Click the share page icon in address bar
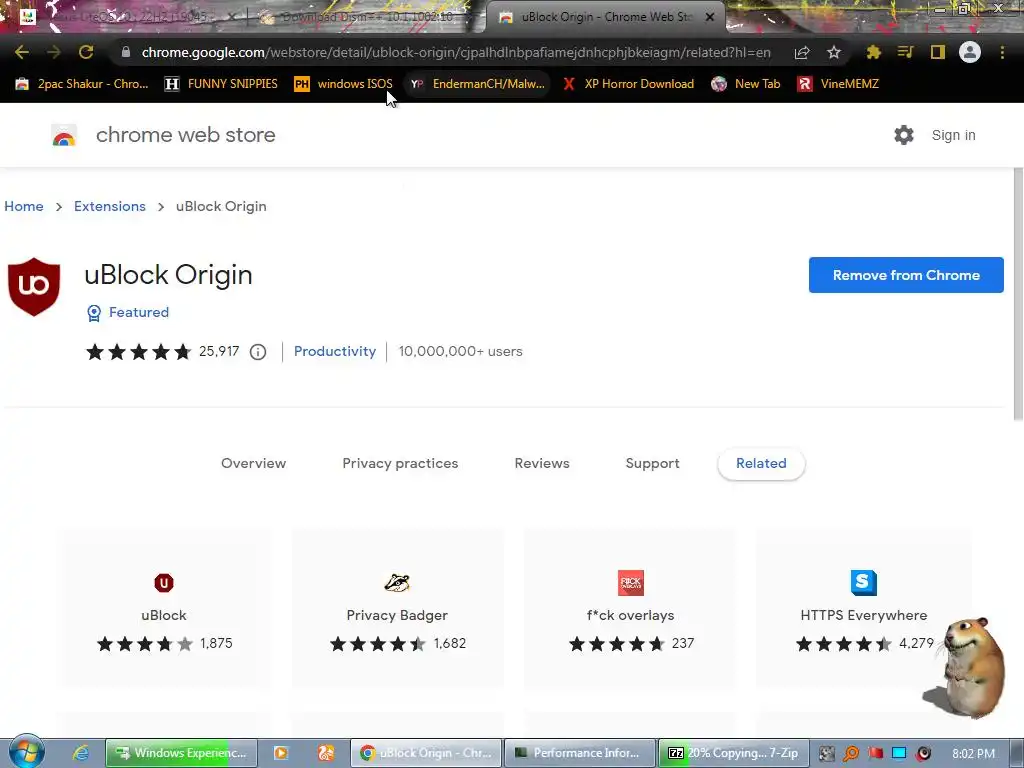1024x768 pixels. tap(802, 52)
